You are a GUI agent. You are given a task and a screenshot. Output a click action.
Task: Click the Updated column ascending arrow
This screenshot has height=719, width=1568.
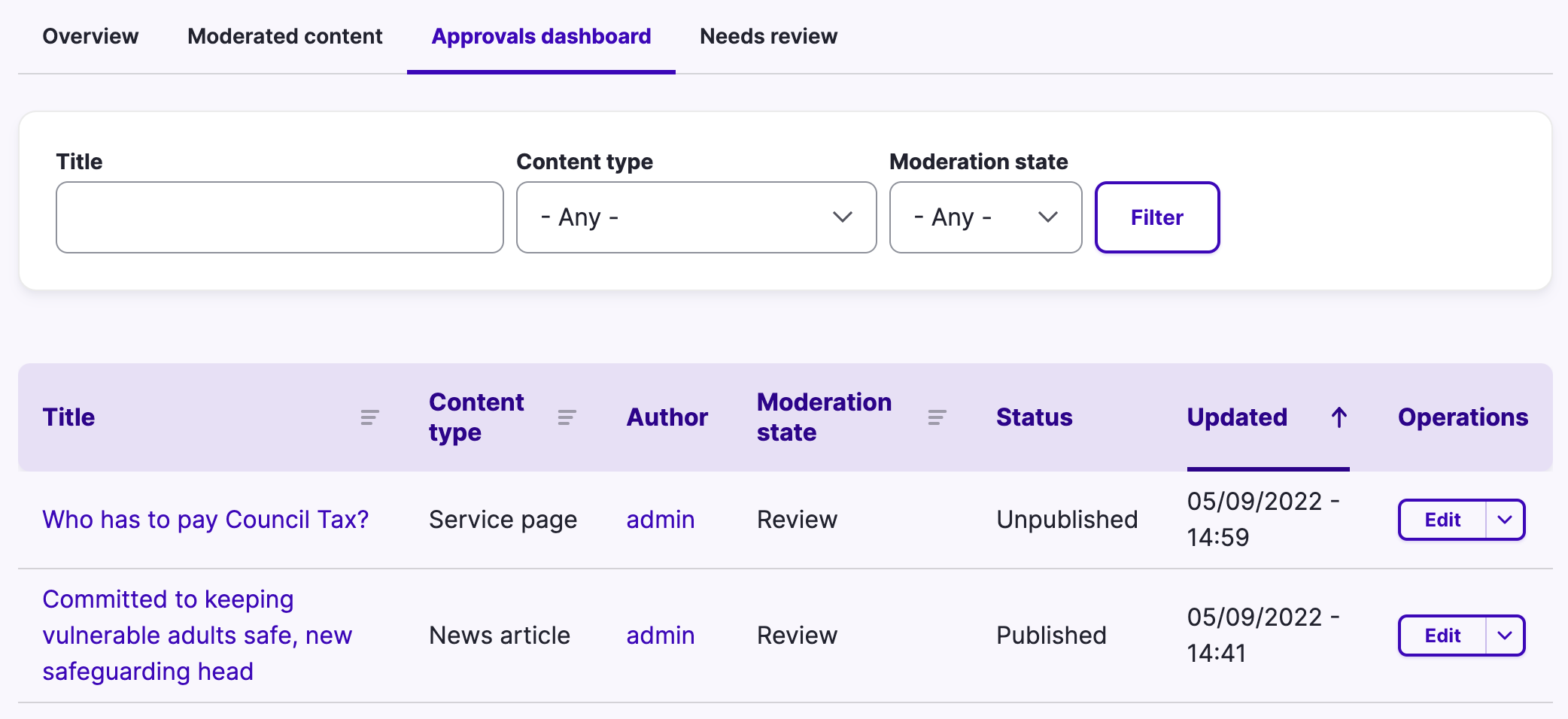[1339, 417]
